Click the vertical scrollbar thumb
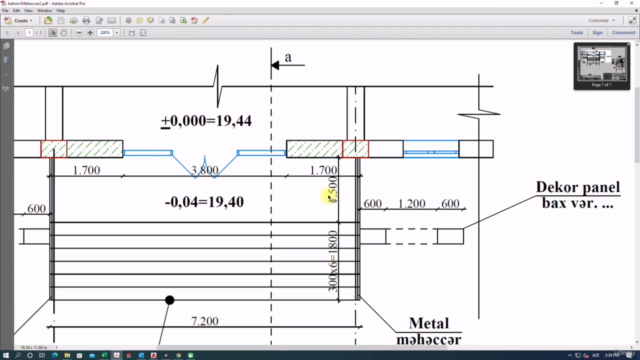 (x=637, y=124)
